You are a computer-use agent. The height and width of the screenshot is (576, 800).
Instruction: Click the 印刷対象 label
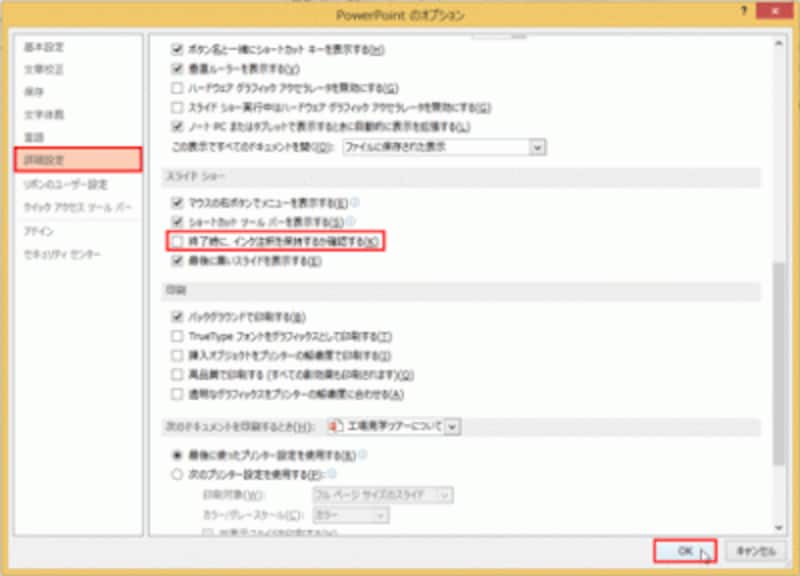coord(234,494)
